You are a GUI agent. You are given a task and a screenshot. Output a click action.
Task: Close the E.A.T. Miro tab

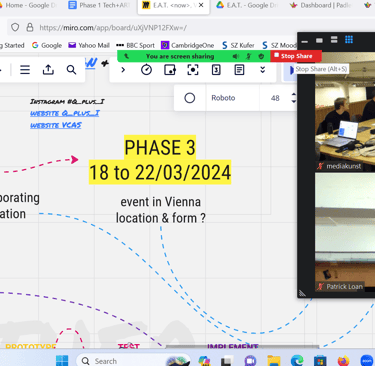201,5
